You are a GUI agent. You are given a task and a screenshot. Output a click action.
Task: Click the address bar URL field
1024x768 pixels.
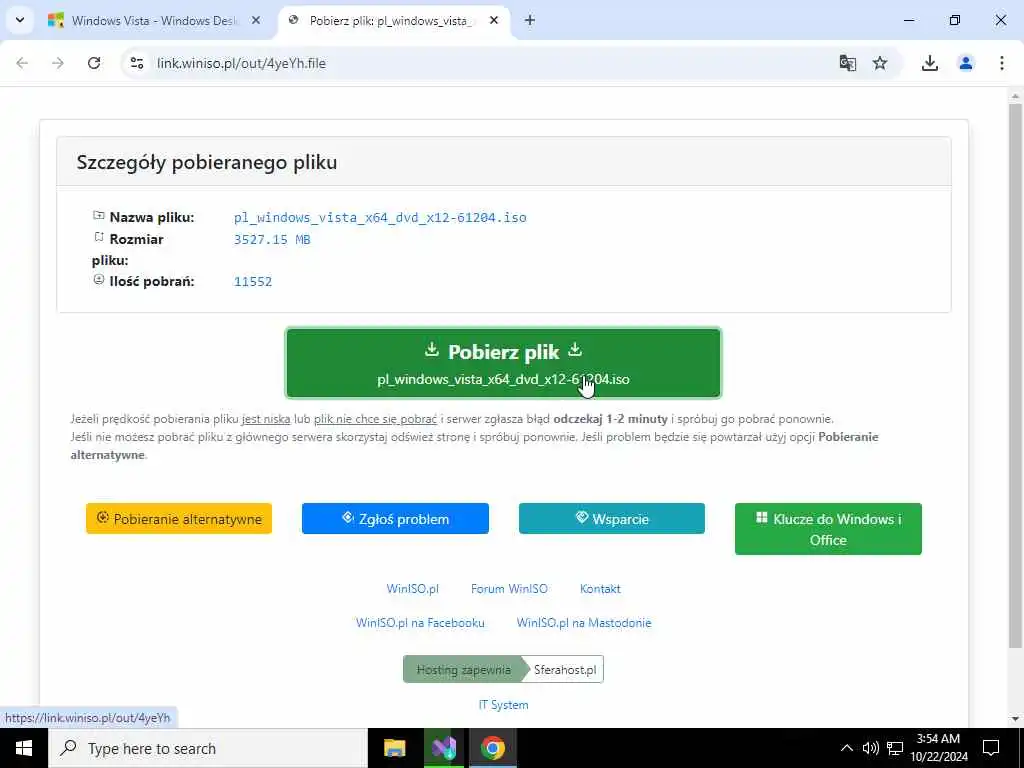point(483,63)
